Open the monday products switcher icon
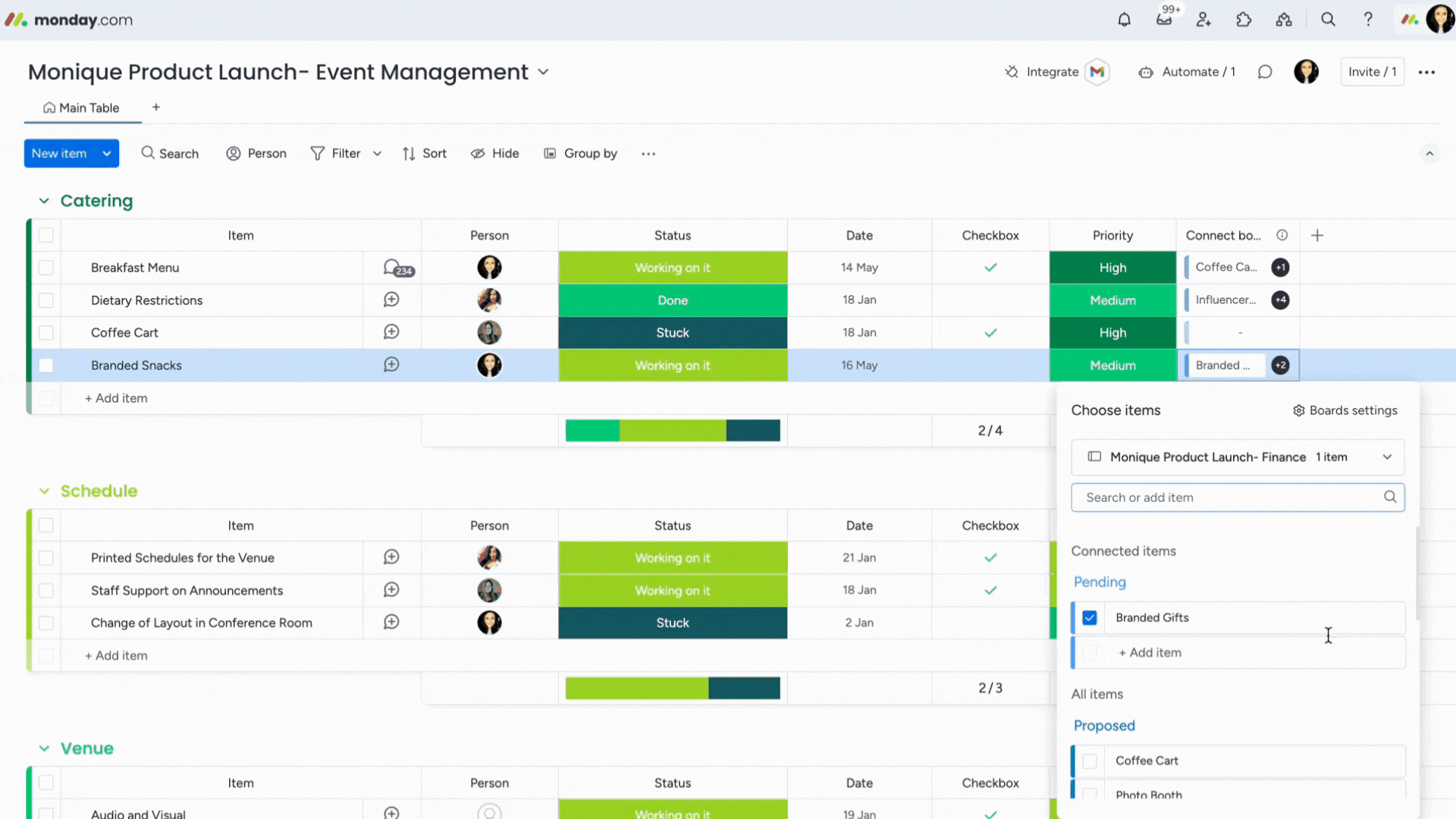 point(1409,20)
